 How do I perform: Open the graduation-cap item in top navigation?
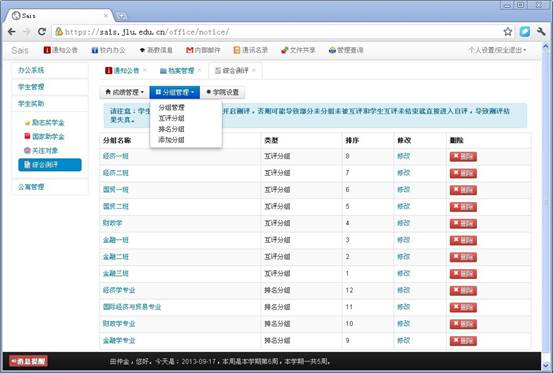(x=156, y=50)
